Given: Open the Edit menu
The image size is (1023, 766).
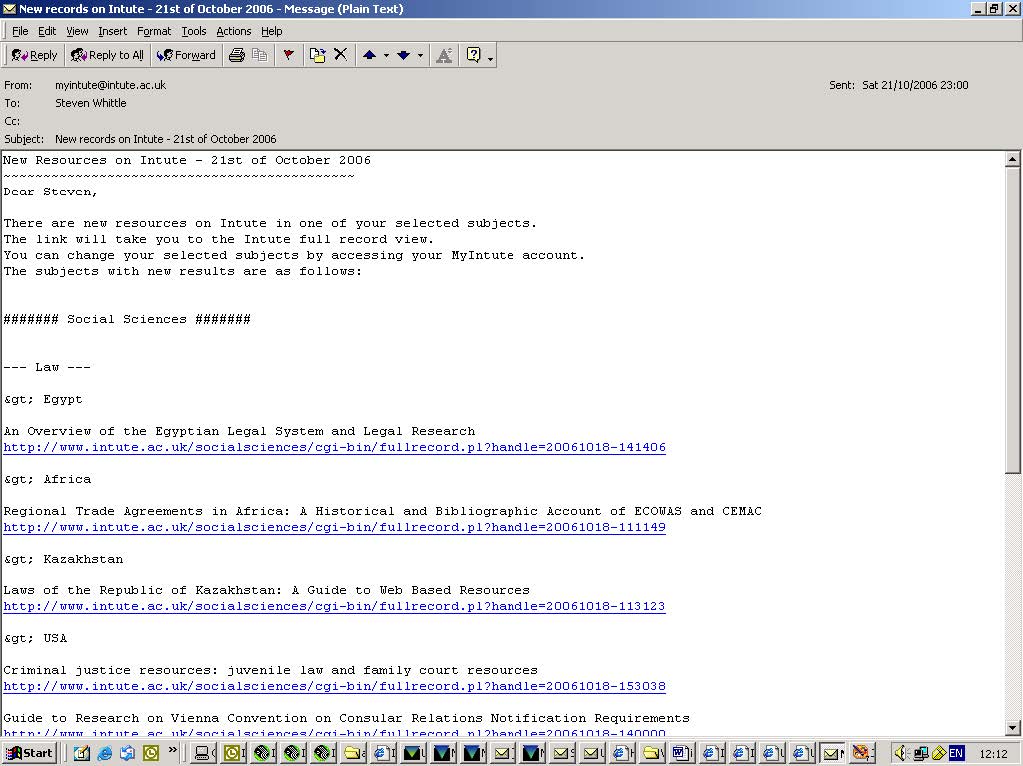Looking at the screenshot, I should click(47, 31).
